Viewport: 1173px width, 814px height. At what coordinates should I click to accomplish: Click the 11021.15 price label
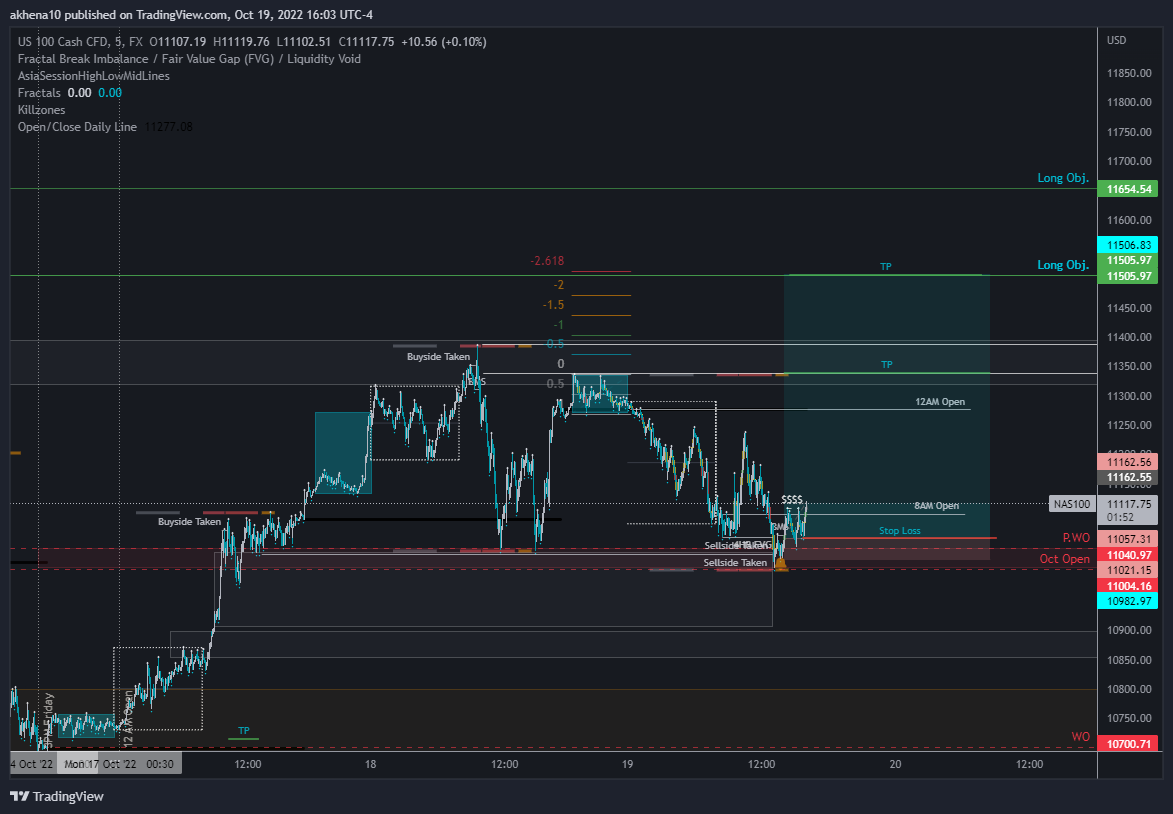pyautogui.click(x=1127, y=570)
